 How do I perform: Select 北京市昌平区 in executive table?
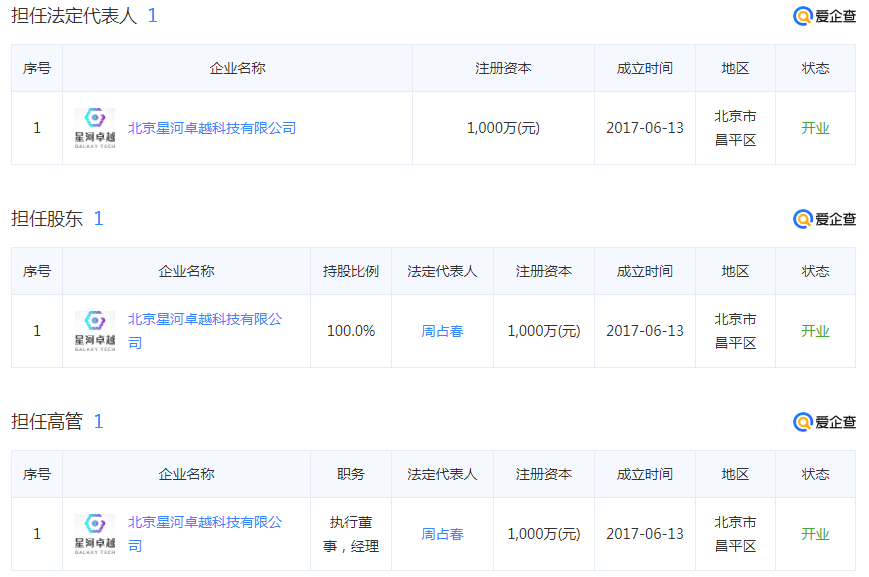735,534
